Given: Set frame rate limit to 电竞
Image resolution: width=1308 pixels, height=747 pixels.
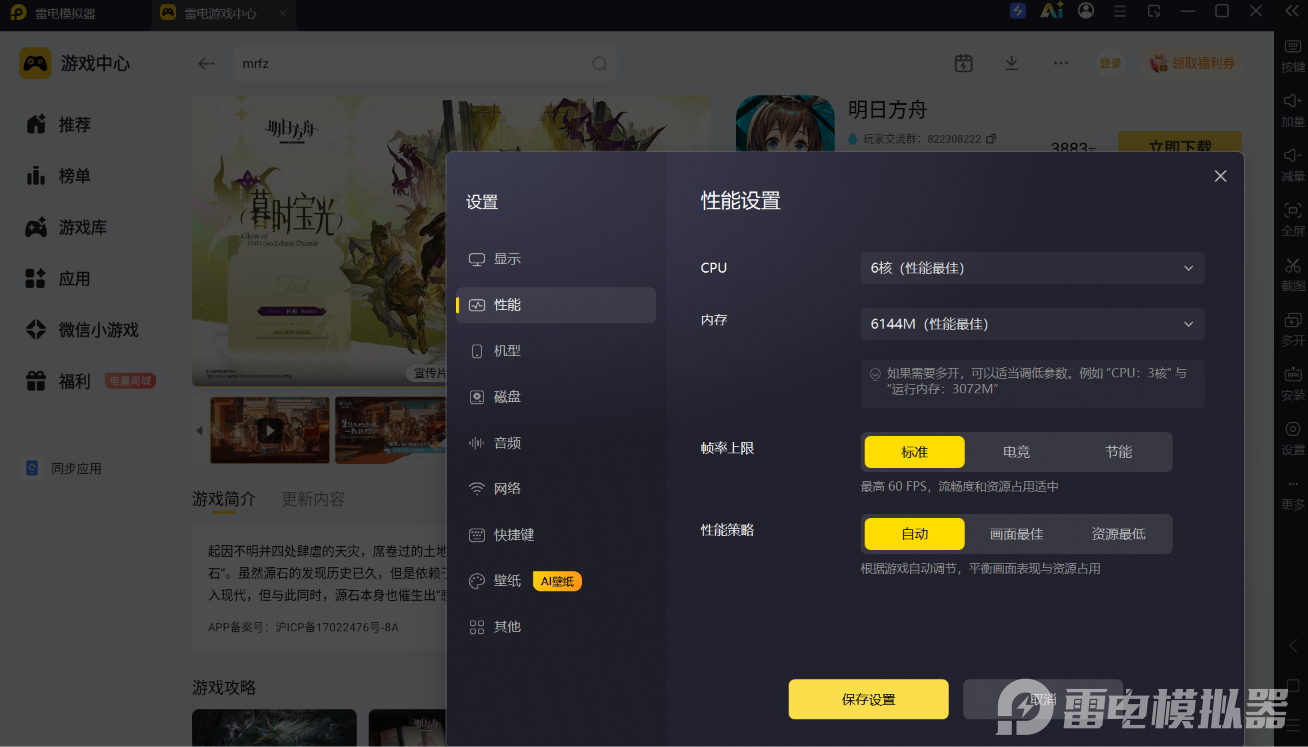Looking at the screenshot, I should click(x=1016, y=452).
